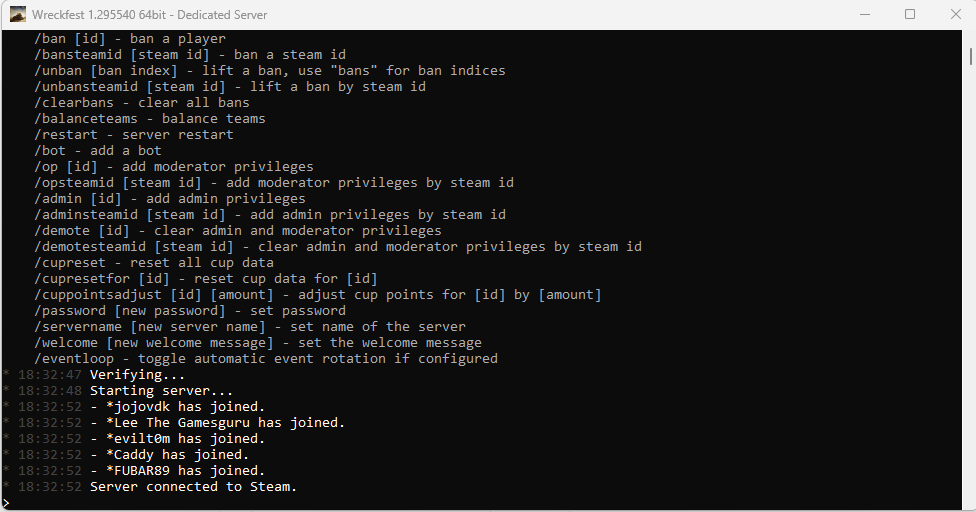976x512 pixels.
Task: Click the command prompt input line
Action: pos(481,503)
